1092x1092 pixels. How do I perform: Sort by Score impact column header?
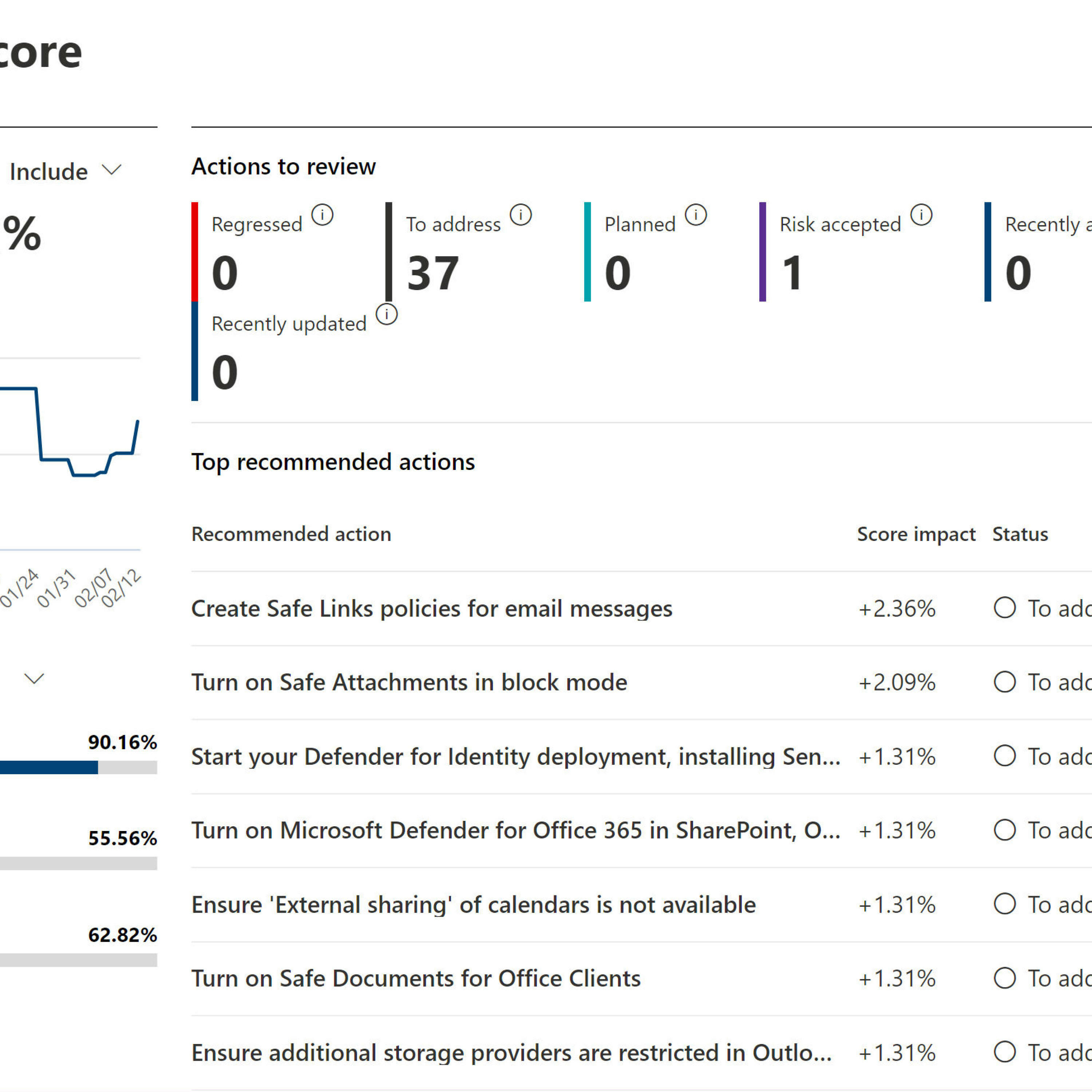tap(916, 534)
